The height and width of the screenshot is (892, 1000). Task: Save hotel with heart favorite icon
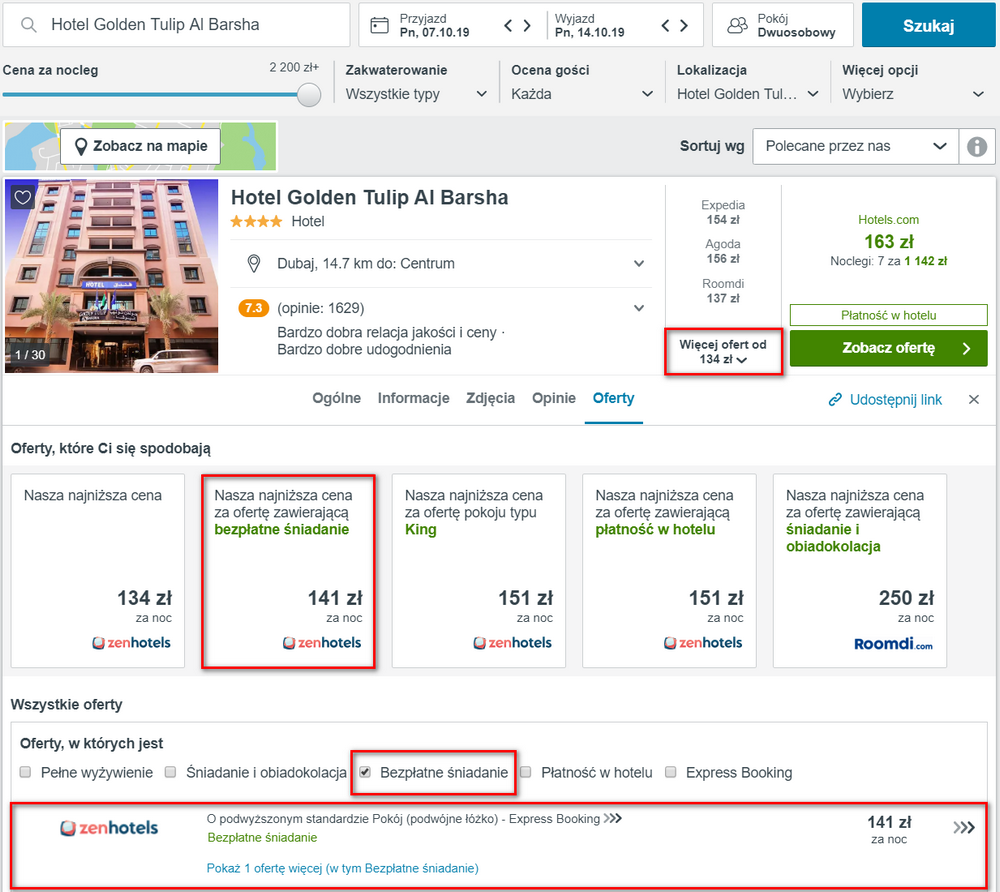[23, 197]
